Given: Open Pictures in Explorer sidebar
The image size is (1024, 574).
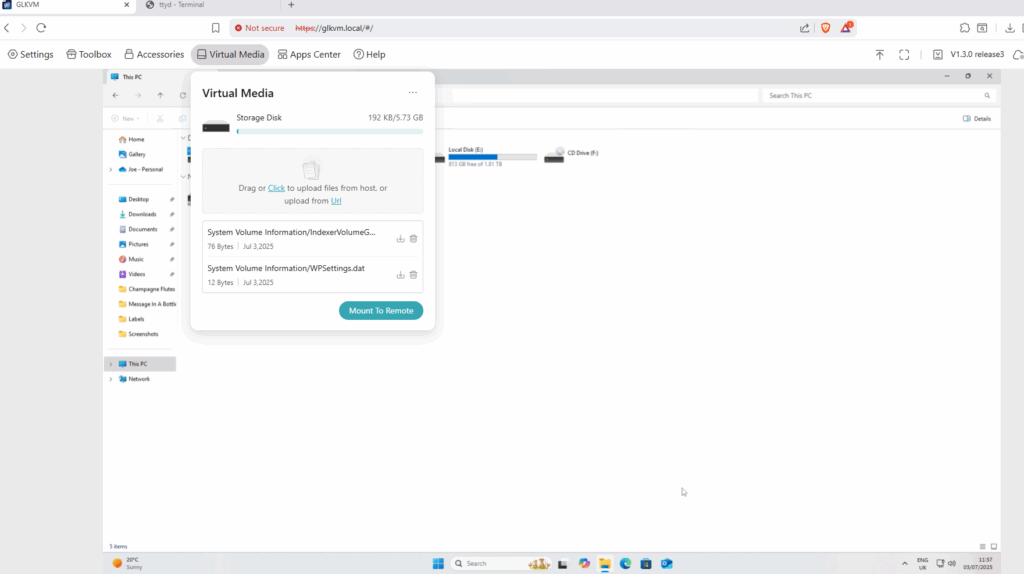Looking at the screenshot, I should pyautogui.click(x=138, y=244).
